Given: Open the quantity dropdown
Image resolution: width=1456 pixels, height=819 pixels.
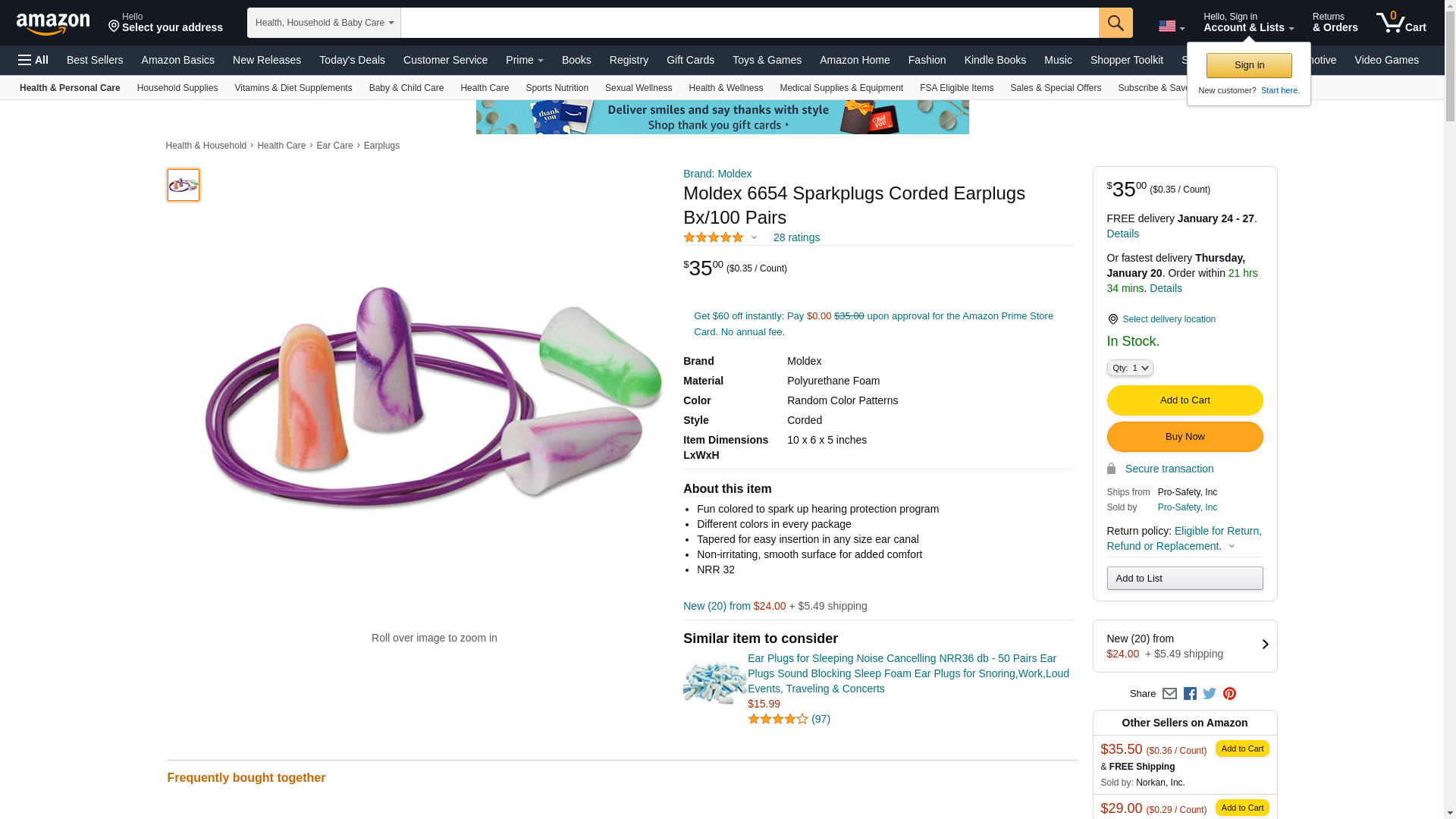Looking at the screenshot, I should click(x=1129, y=368).
